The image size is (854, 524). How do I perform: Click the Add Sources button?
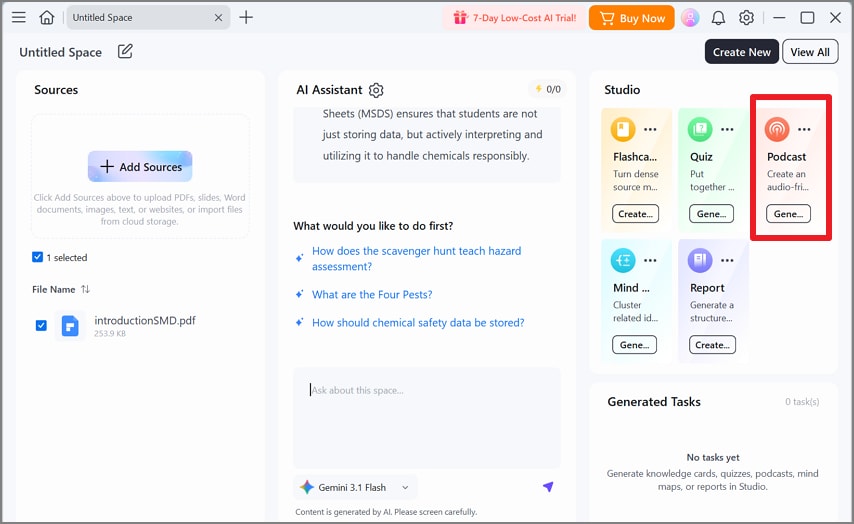pos(140,166)
